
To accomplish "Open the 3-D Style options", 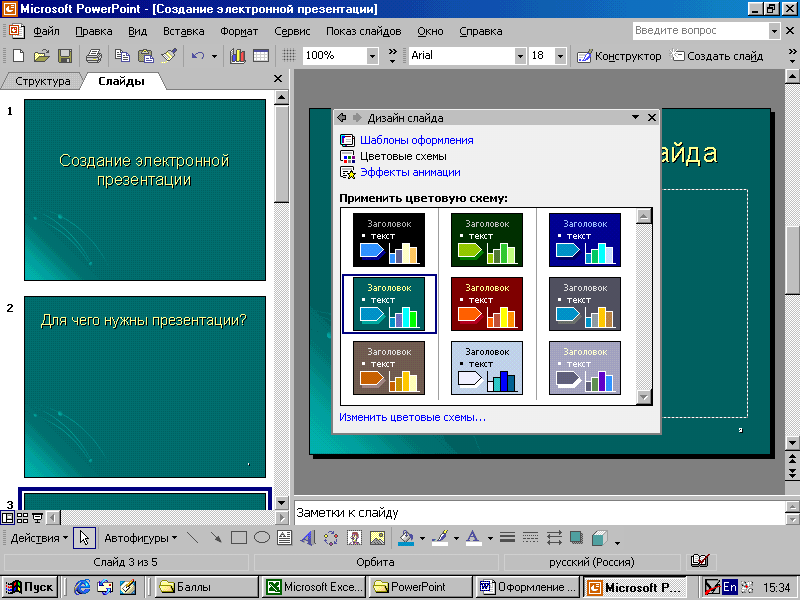I will [x=599, y=538].
